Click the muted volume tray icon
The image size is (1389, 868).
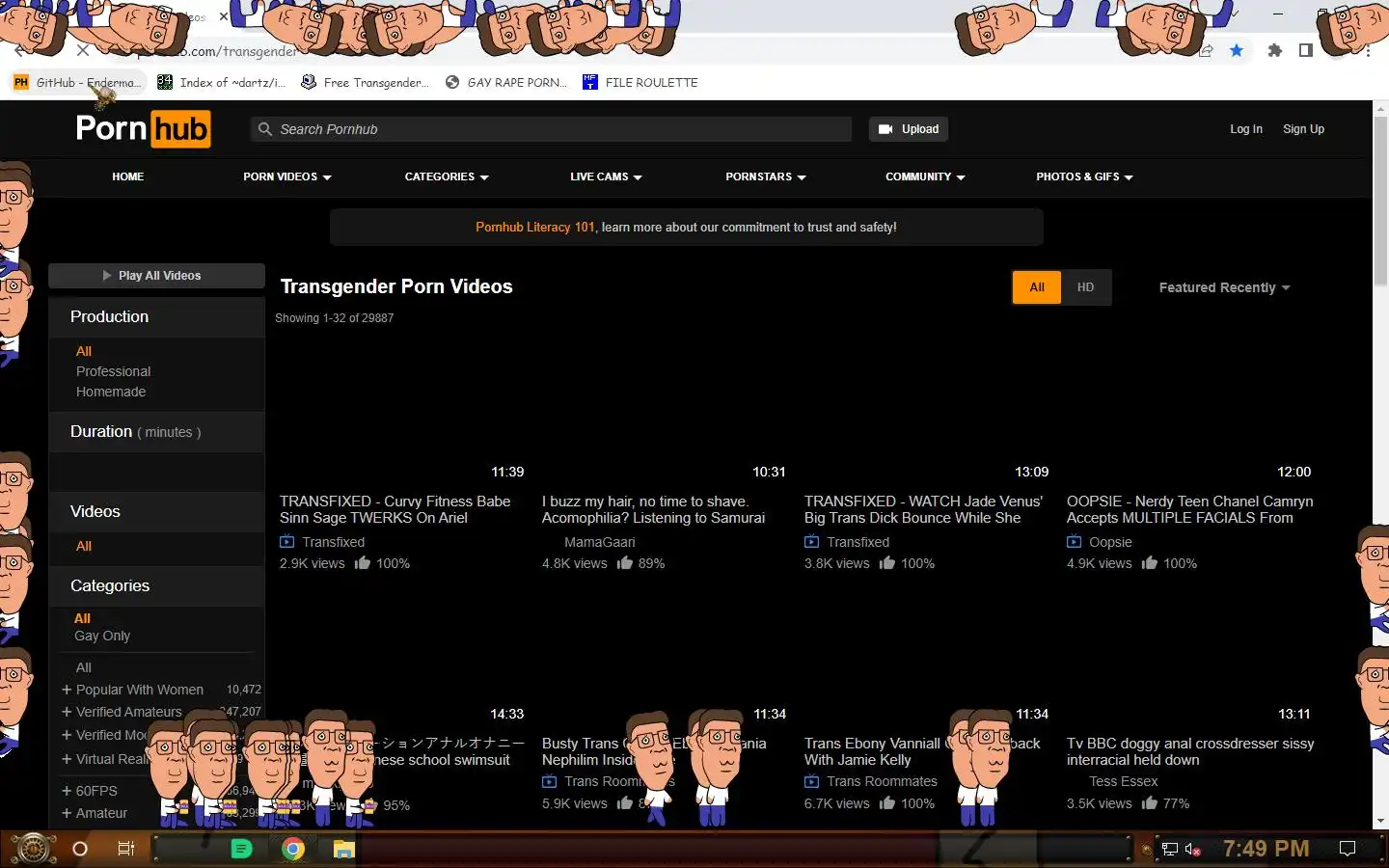(1192, 850)
